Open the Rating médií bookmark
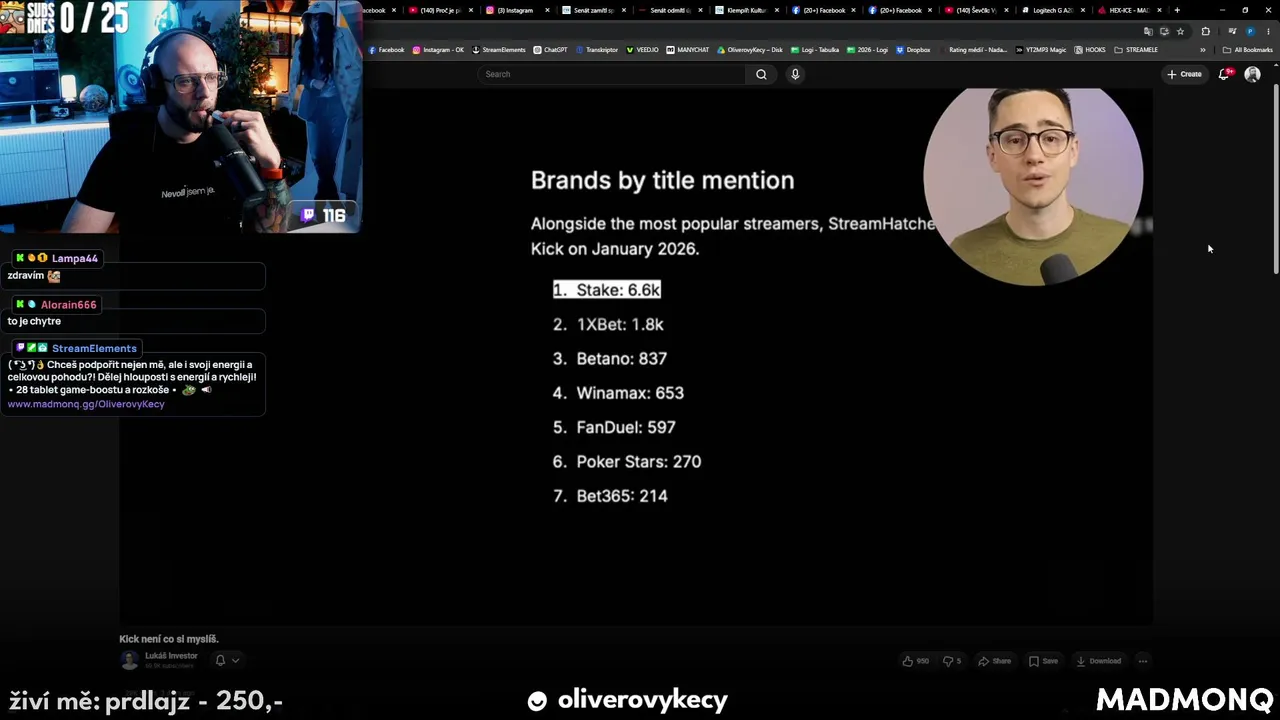The height and width of the screenshot is (720, 1280). pyautogui.click(x=973, y=50)
